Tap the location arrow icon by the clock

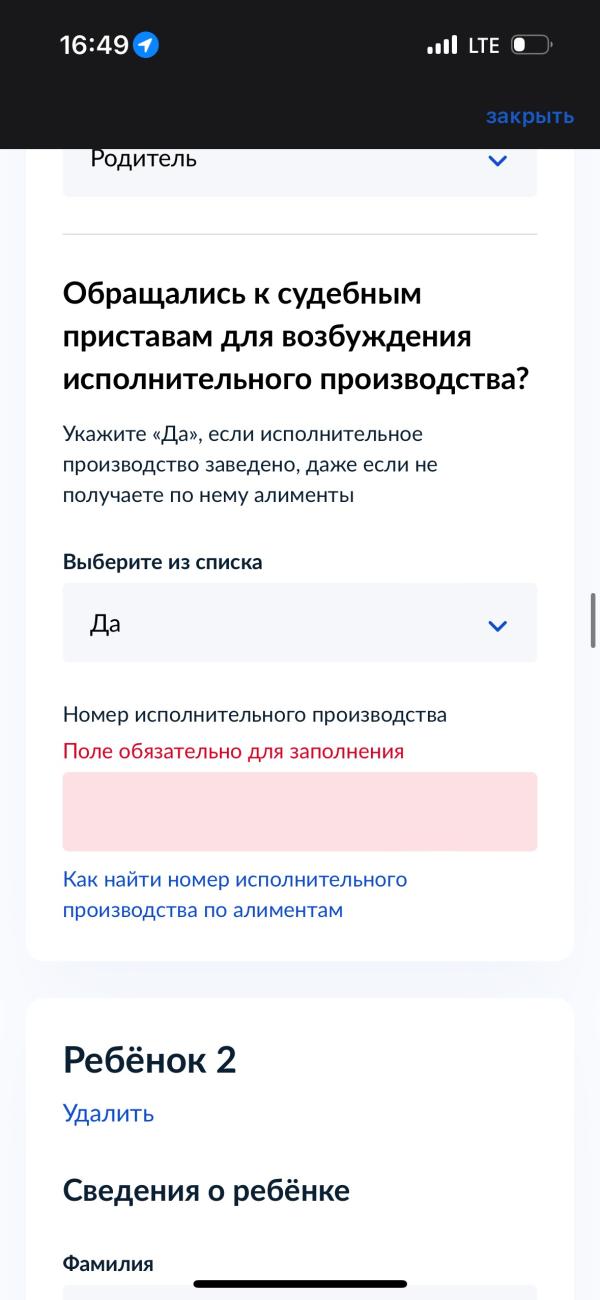pyautogui.click(x=146, y=45)
